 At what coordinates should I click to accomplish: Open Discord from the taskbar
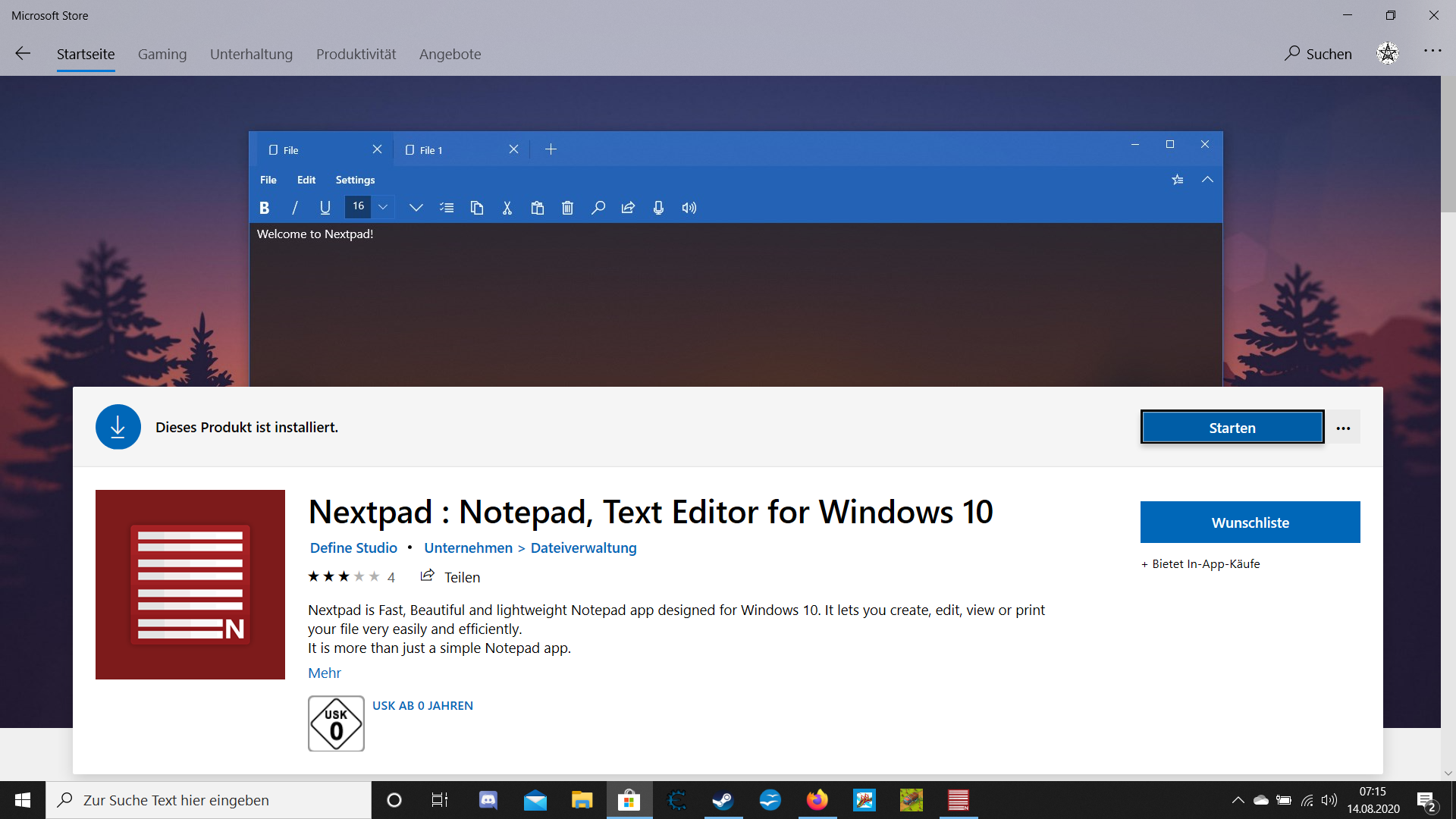(x=488, y=800)
